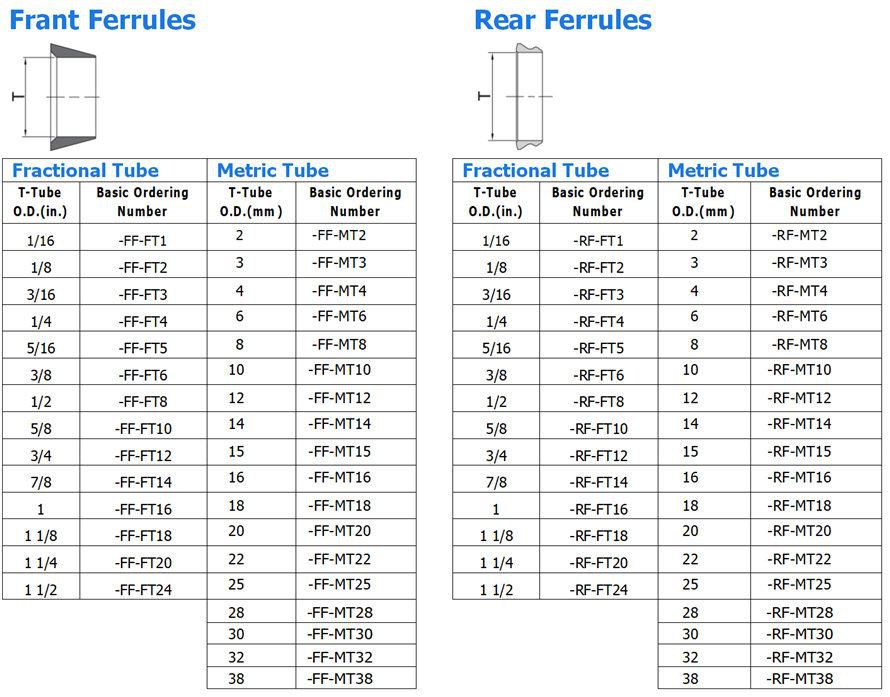This screenshot has height=697, width=890.
Task: Click part number -FF-FT16
Action: click(x=143, y=509)
